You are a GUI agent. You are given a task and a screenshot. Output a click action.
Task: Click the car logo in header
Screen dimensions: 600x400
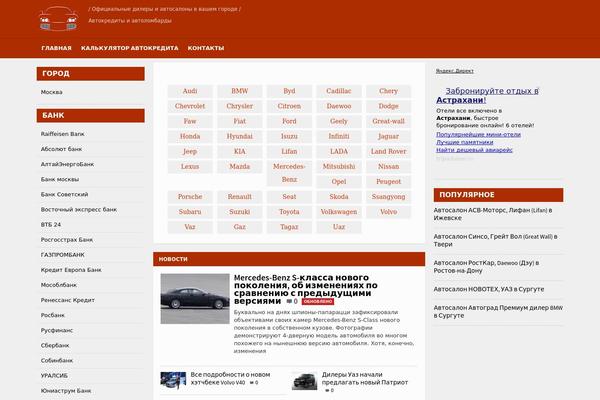click(59, 18)
